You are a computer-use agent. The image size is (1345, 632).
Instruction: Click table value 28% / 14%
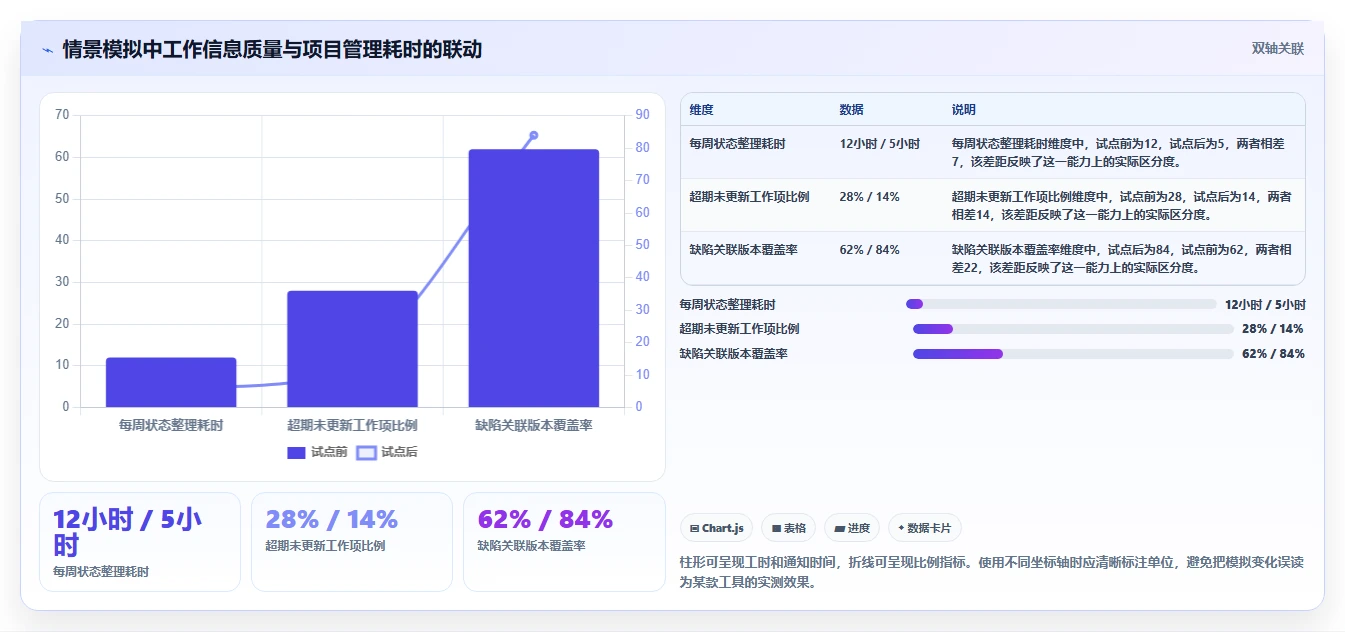tap(869, 197)
